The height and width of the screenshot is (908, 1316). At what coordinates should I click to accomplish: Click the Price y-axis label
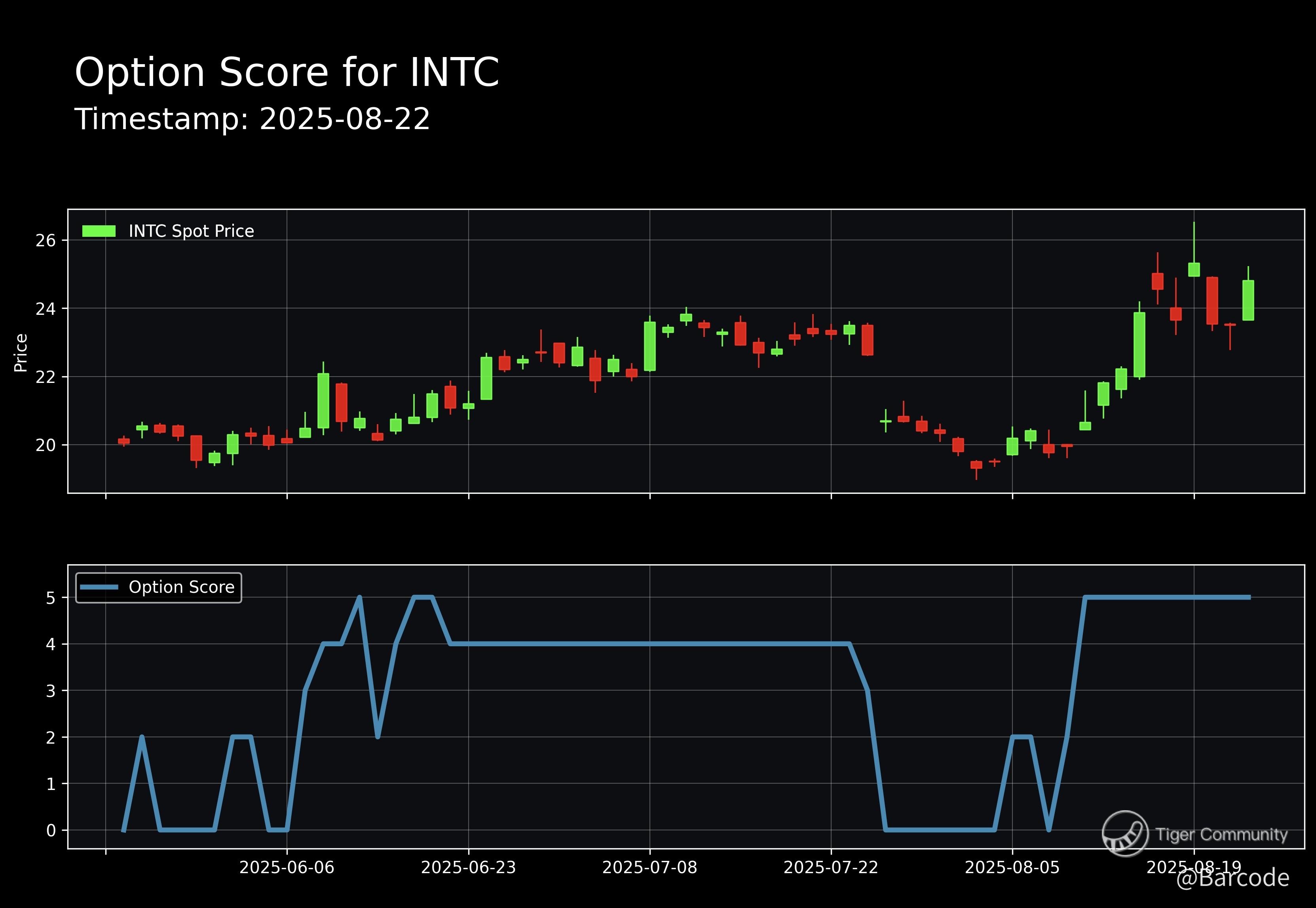[x=21, y=353]
